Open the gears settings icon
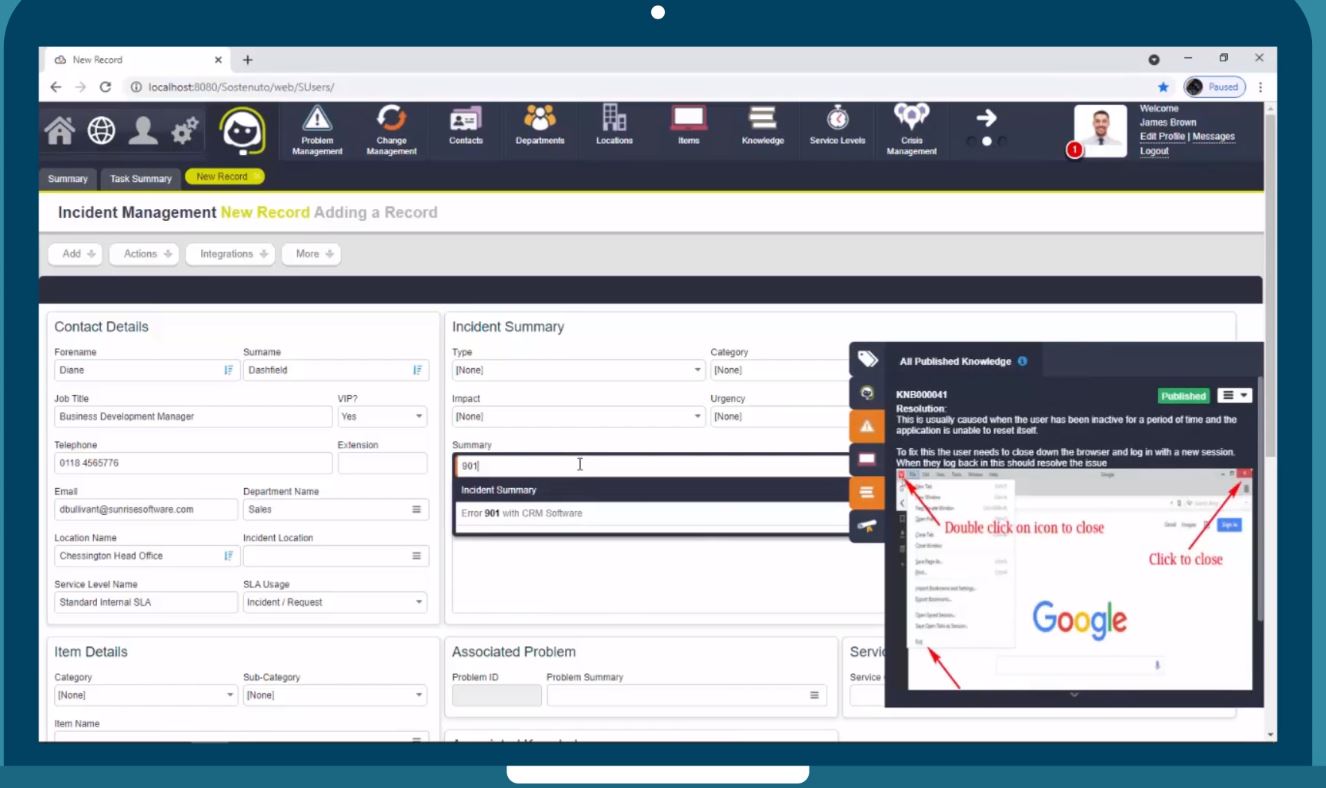The width and height of the screenshot is (1326, 788). click(187, 132)
